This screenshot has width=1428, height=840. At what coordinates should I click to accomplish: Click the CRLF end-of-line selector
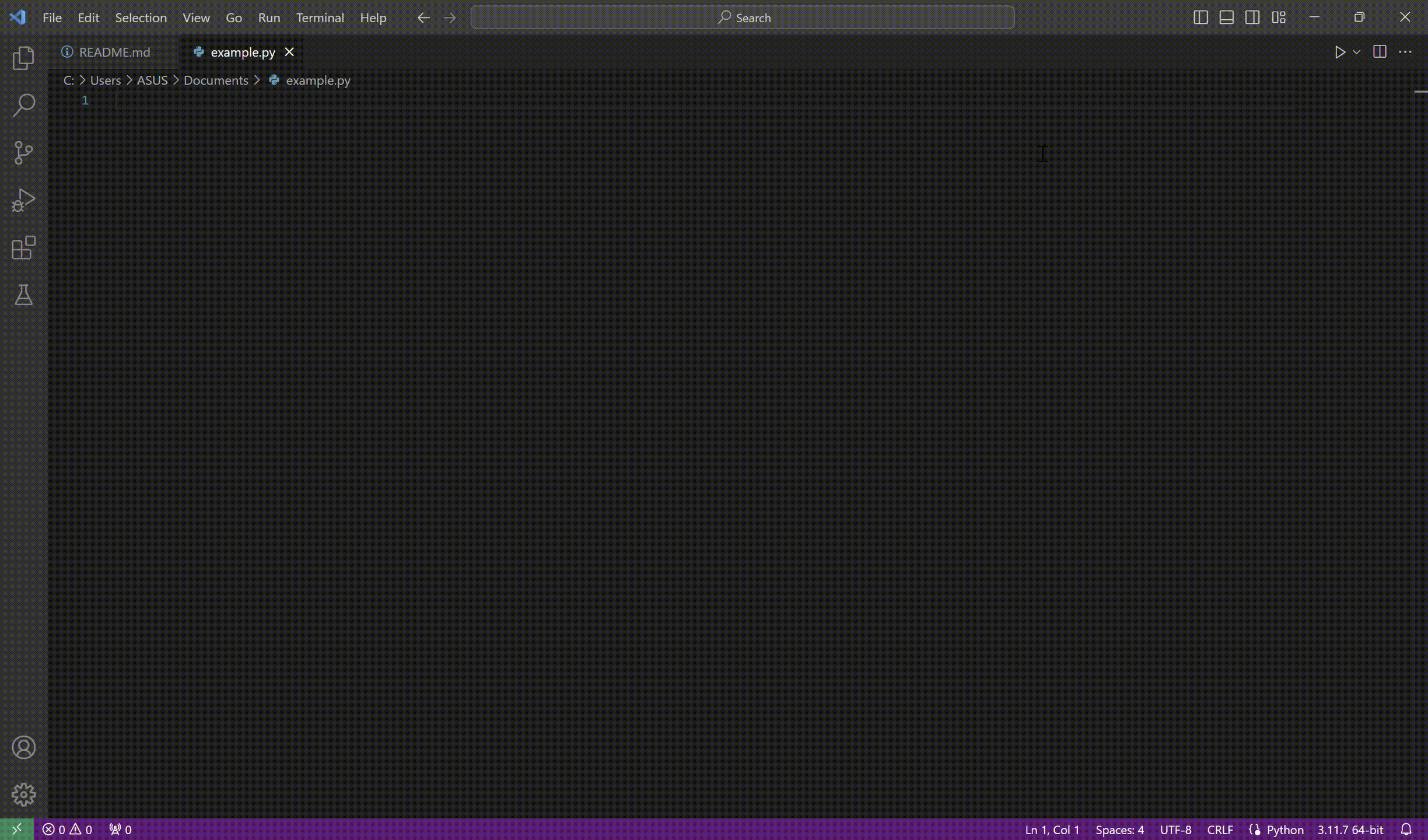click(1220, 829)
